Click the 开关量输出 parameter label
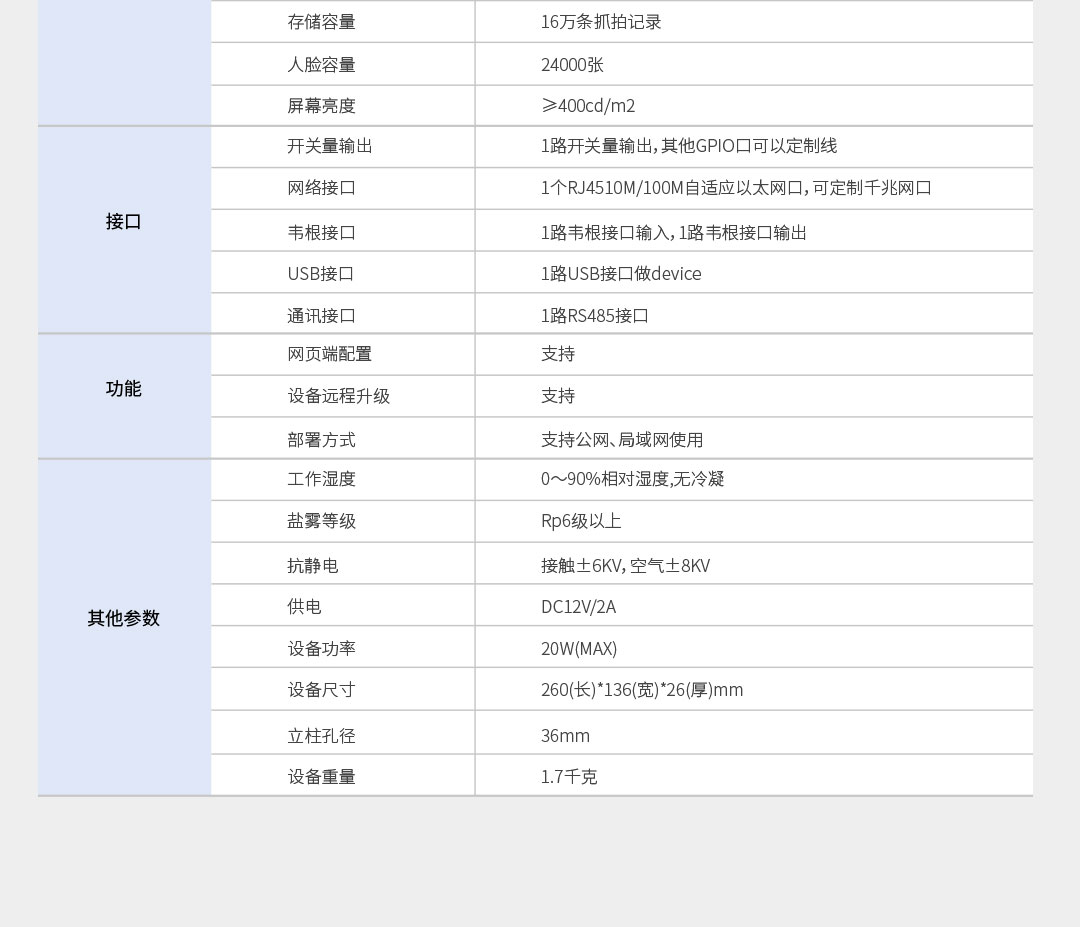Image resolution: width=1080 pixels, height=927 pixels. (x=330, y=146)
